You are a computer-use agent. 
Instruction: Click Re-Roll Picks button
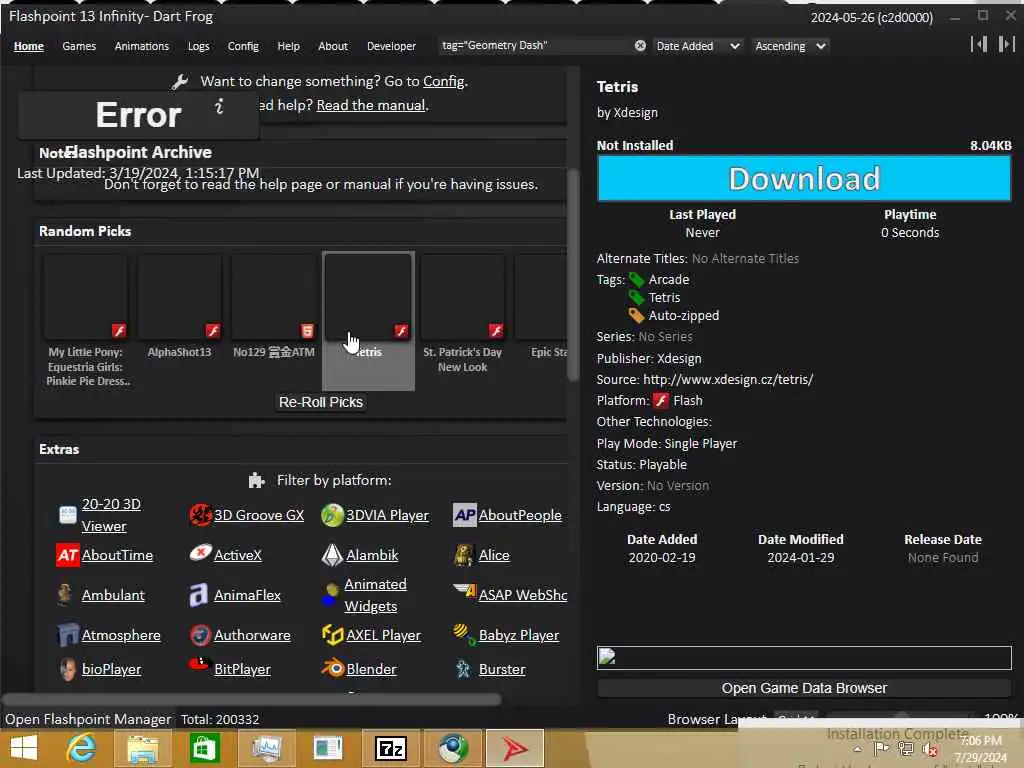point(321,402)
